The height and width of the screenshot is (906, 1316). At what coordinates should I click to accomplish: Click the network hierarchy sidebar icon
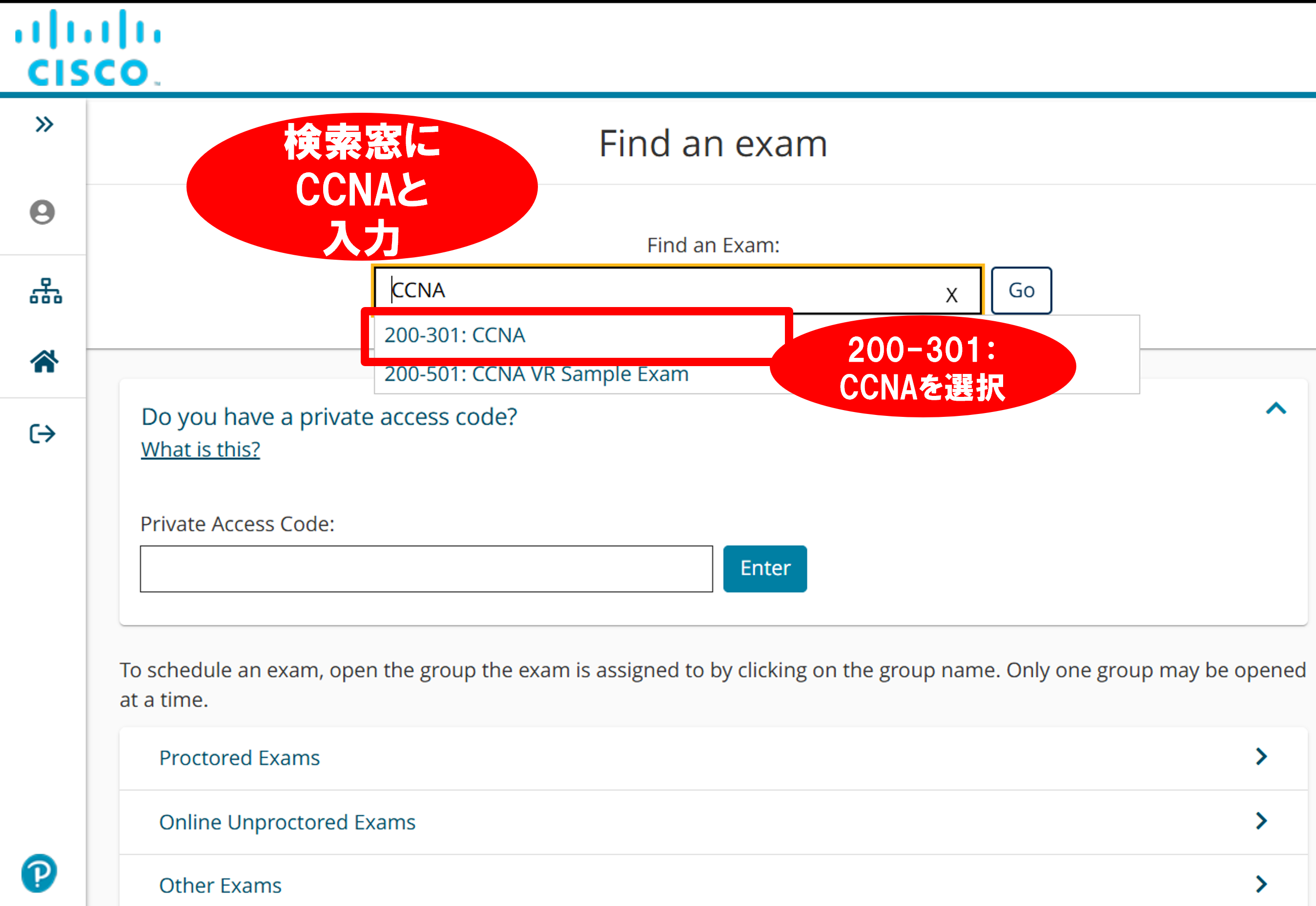pyautogui.click(x=45, y=291)
